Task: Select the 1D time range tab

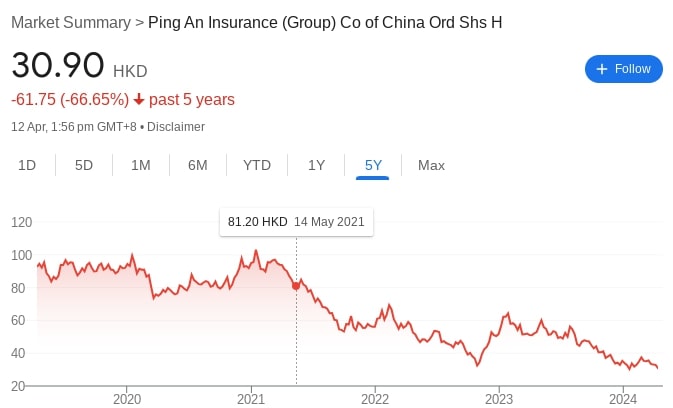Action: 28,165
